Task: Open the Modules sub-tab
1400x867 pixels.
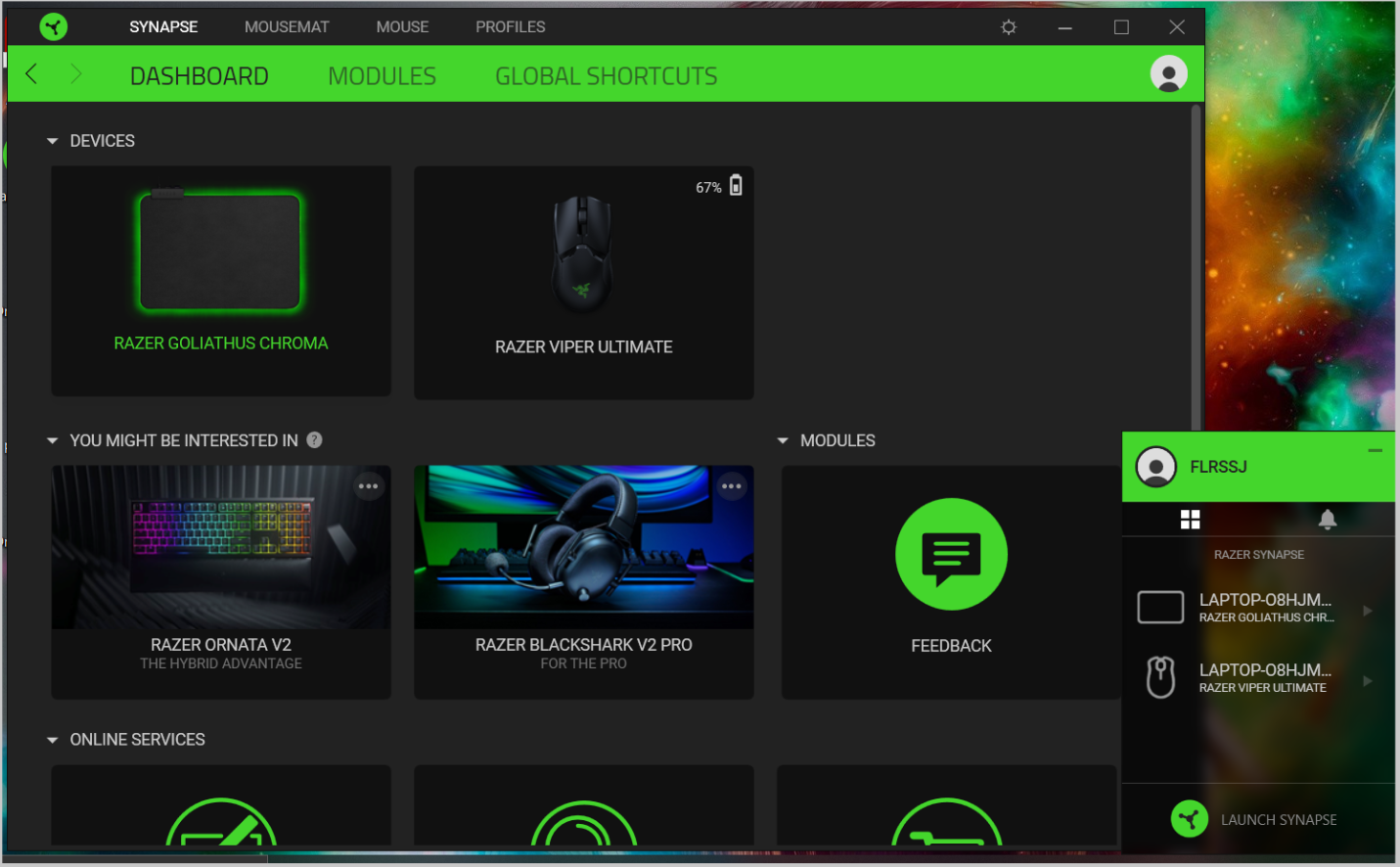Action: 383,76
